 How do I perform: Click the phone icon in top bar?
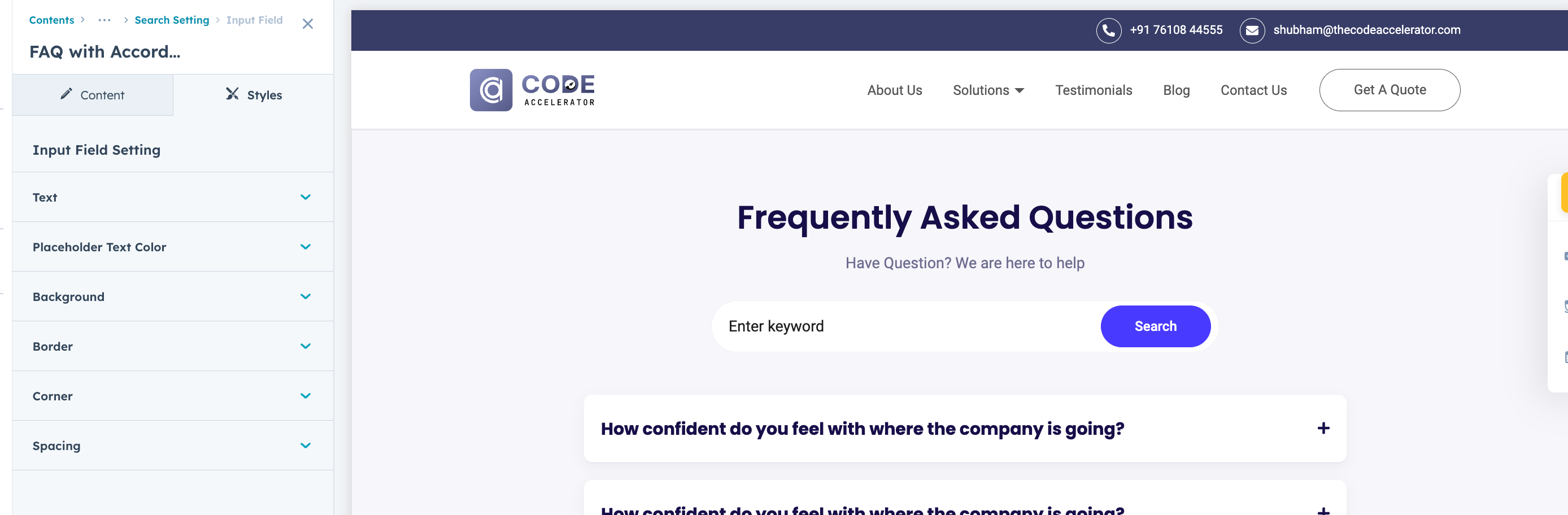1108,30
